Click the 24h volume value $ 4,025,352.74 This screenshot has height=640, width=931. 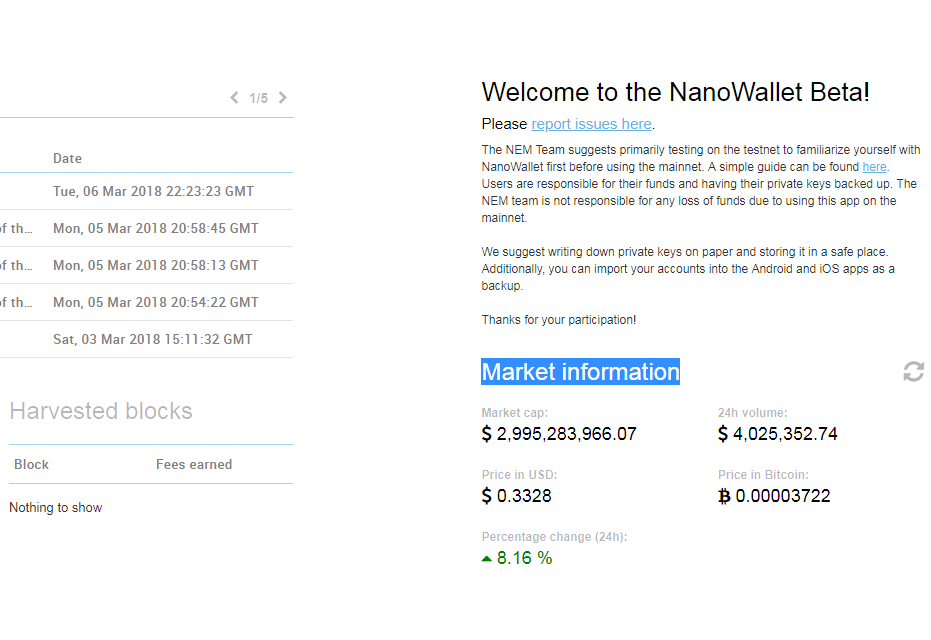(x=777, y=434)
